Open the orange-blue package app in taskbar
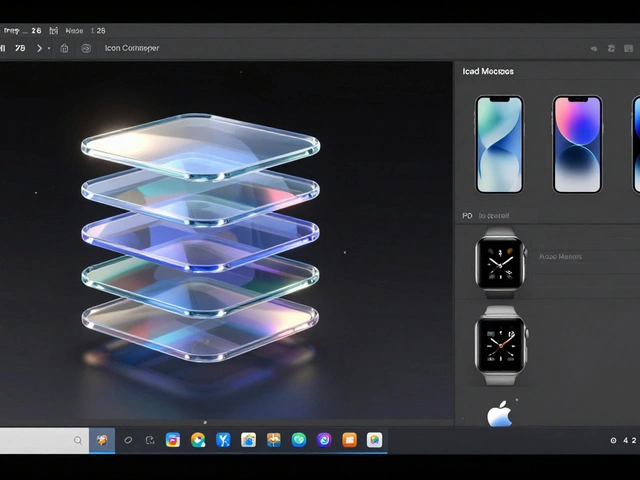The image size is (640, 480). pos(273,440)
